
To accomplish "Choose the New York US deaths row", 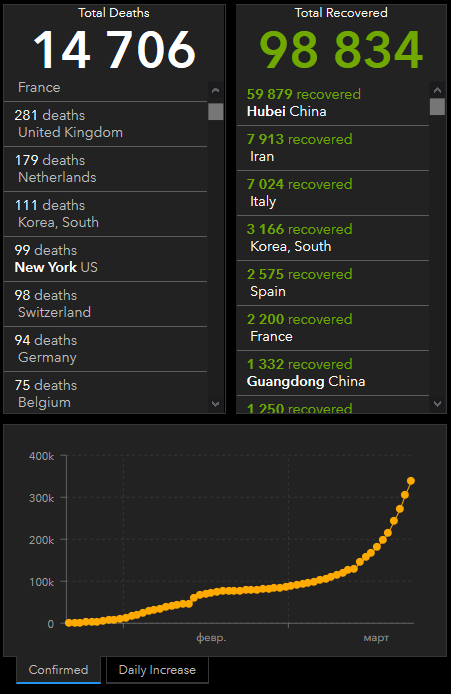I will point(105,259).
